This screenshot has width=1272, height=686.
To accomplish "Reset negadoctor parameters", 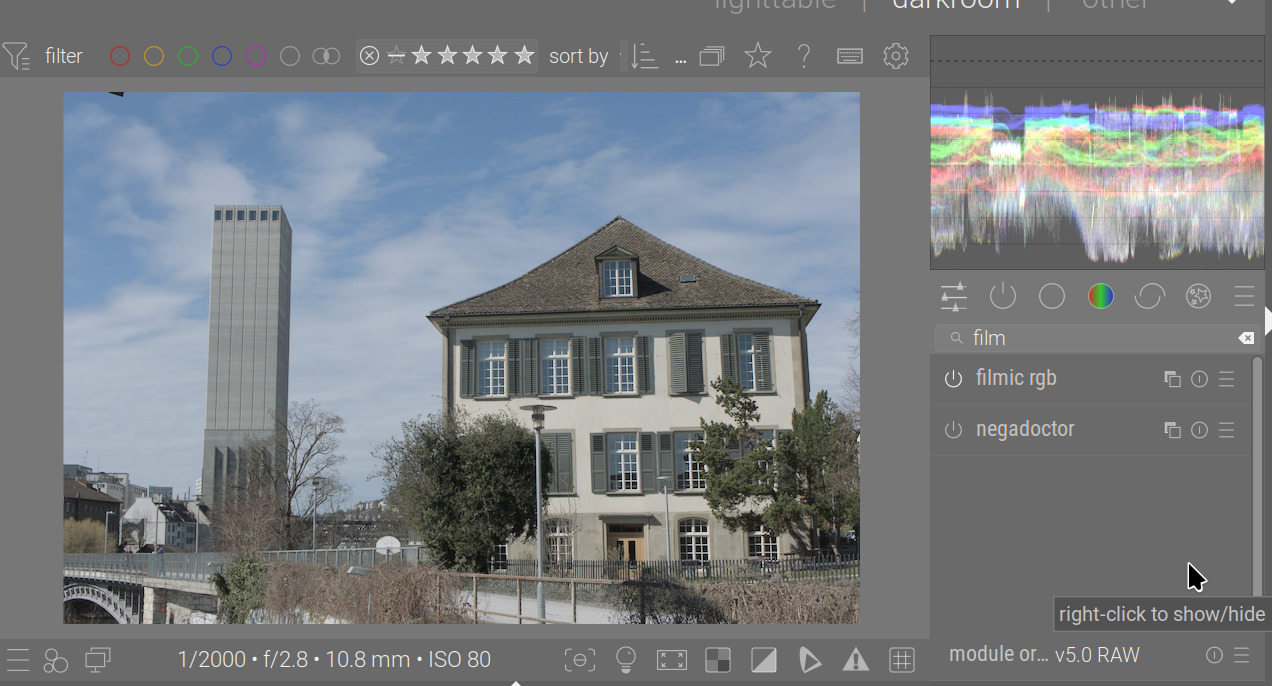I will pos(1200,430).
